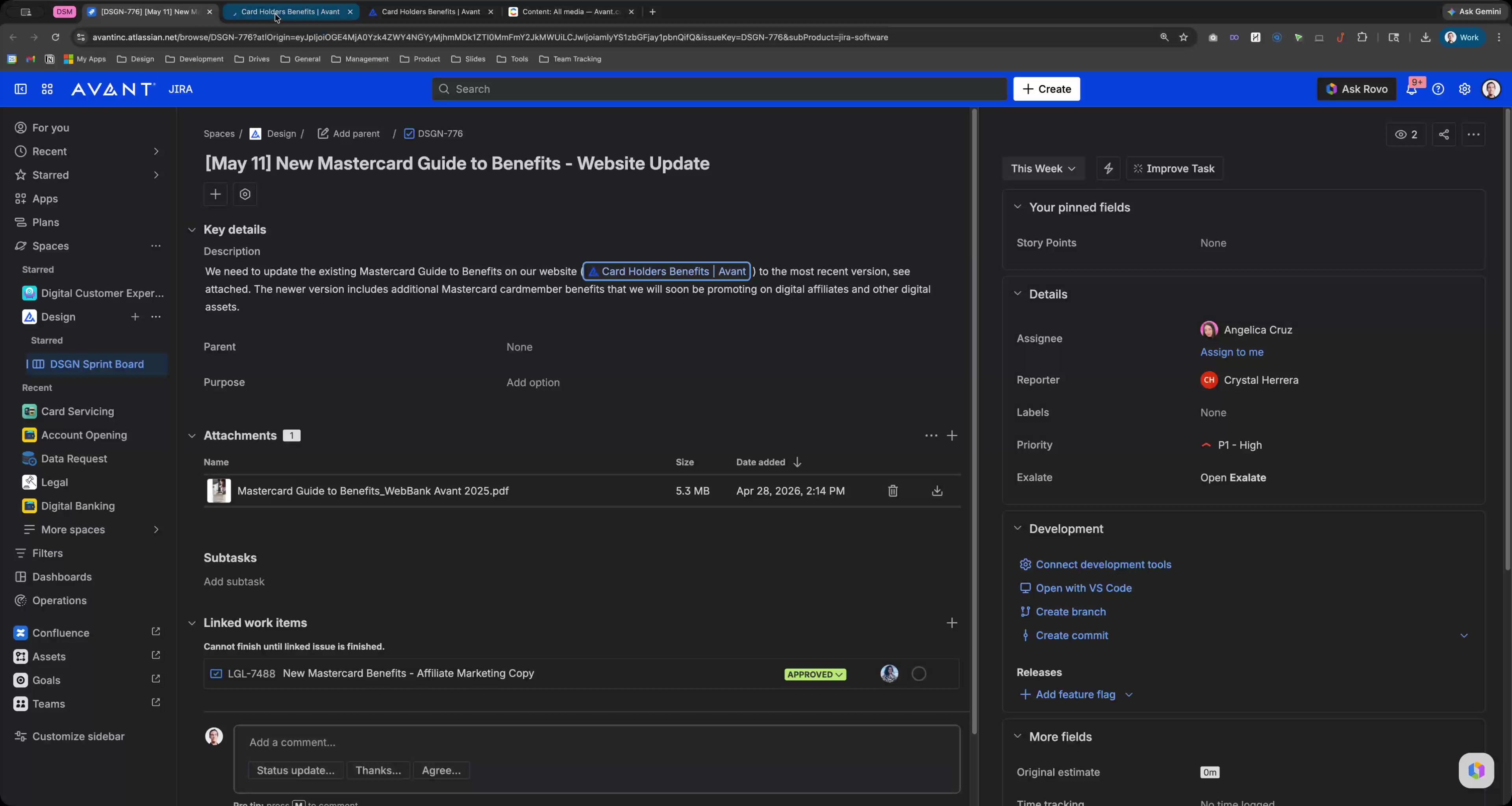Open your profile avatar menu
Viewport: 1512px width, 806px height.
(1492, 89)
